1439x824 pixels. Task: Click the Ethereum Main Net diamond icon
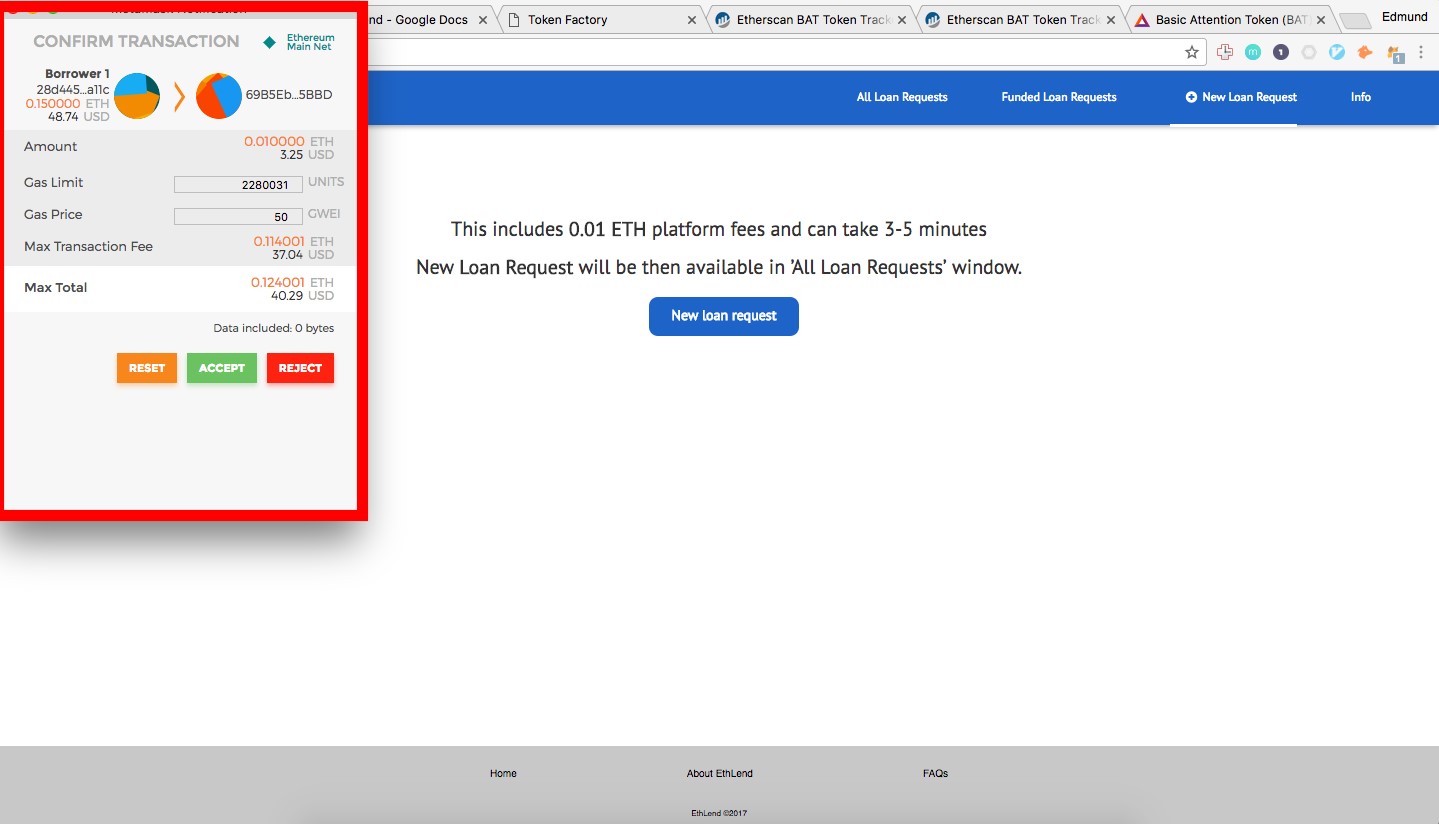point(269,42)
